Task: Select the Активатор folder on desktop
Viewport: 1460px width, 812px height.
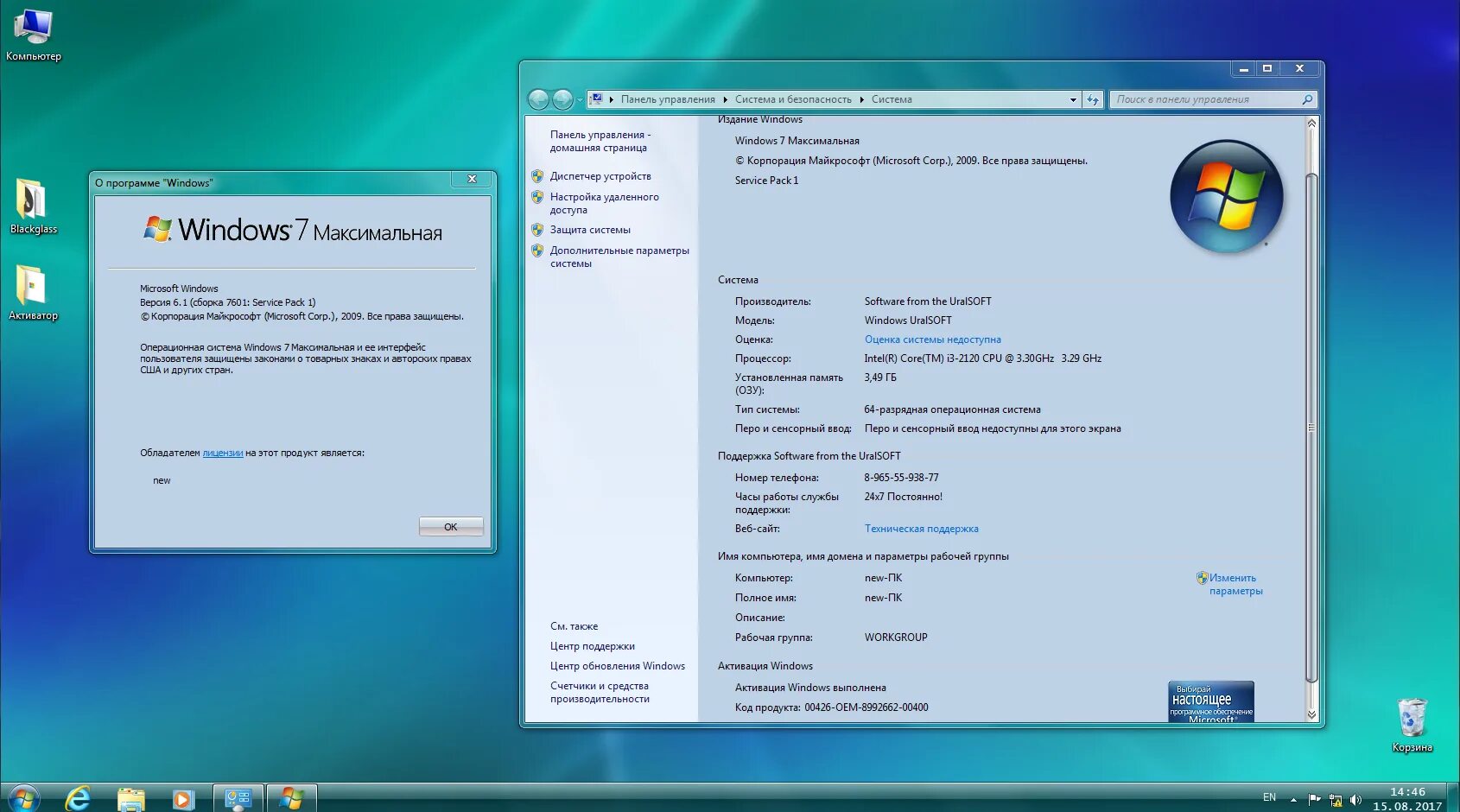Action: (x=33, y=293)
